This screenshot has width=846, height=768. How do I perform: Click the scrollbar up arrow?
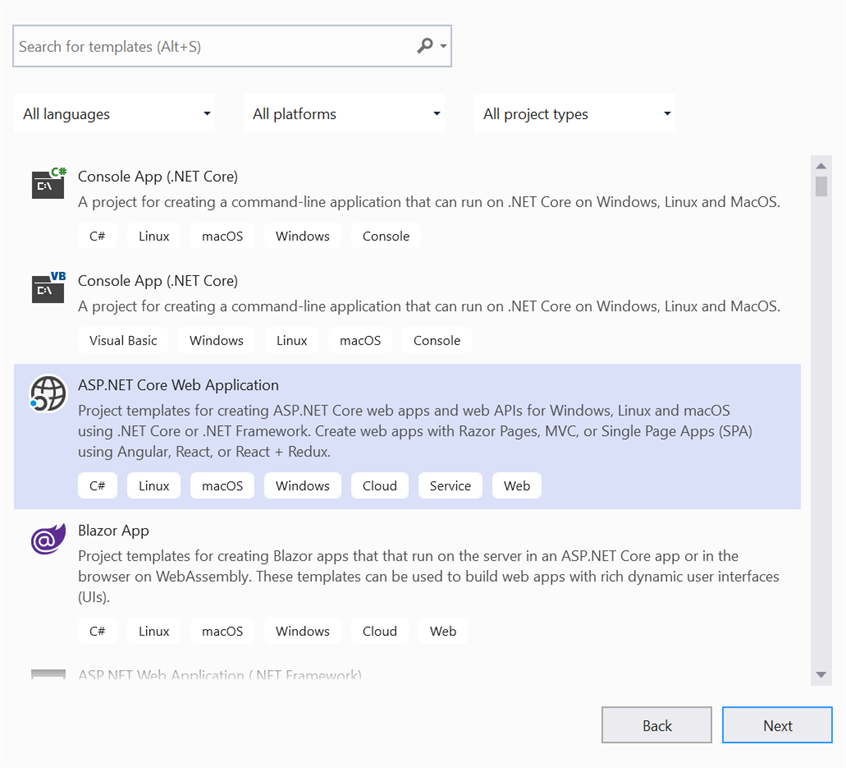(821, 165)
